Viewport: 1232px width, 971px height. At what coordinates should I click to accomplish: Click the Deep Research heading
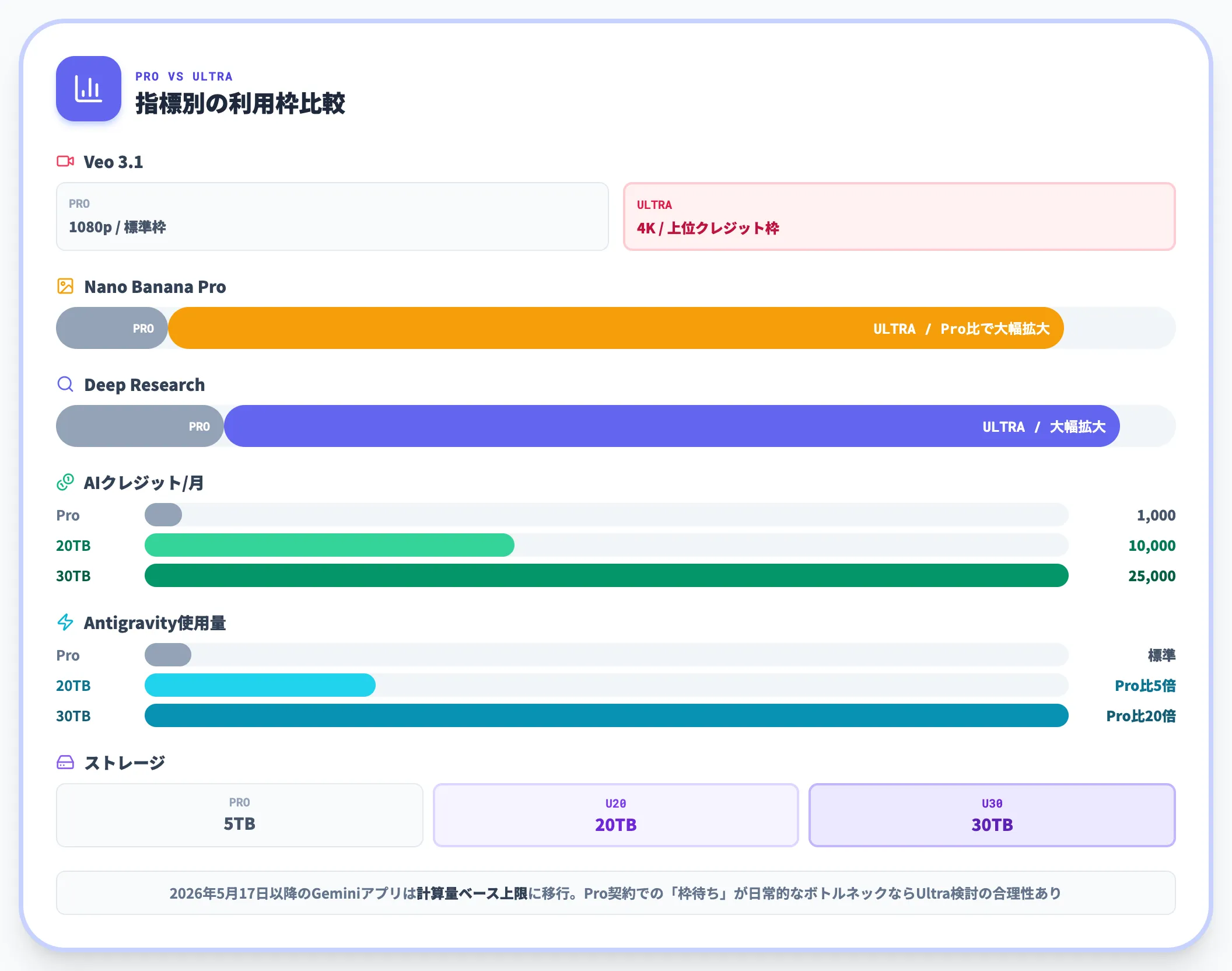click(145, 385)
